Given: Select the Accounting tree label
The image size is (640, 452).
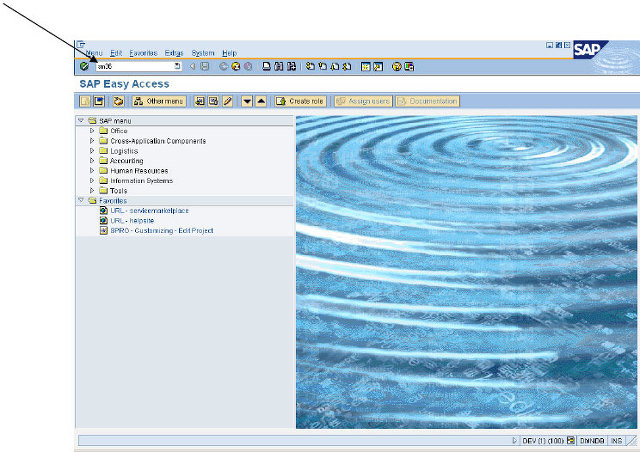Looking at the screenshot, I should [127, 161].
